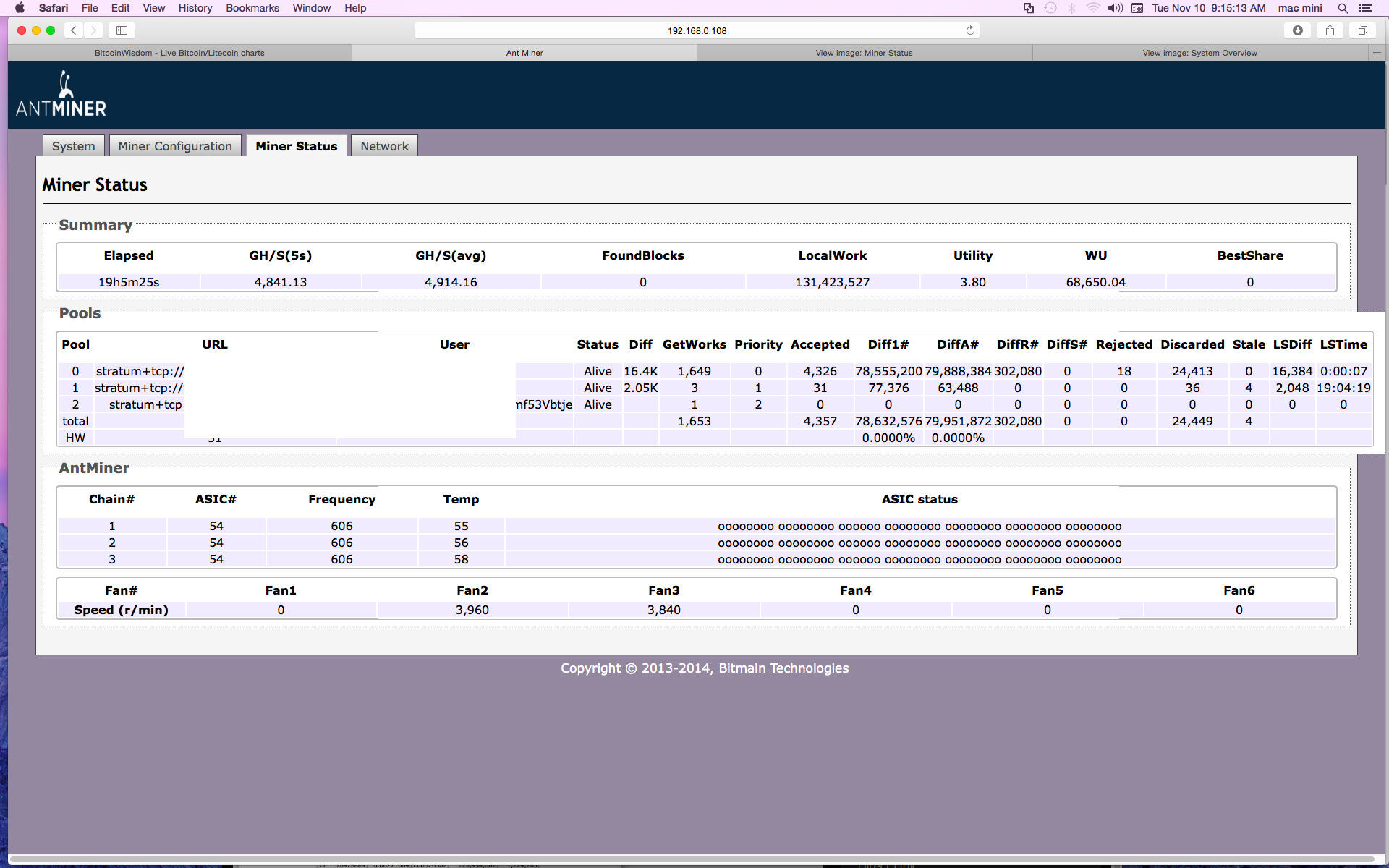
Task: Show all tabs overview button
Action: coord(1362,30)
